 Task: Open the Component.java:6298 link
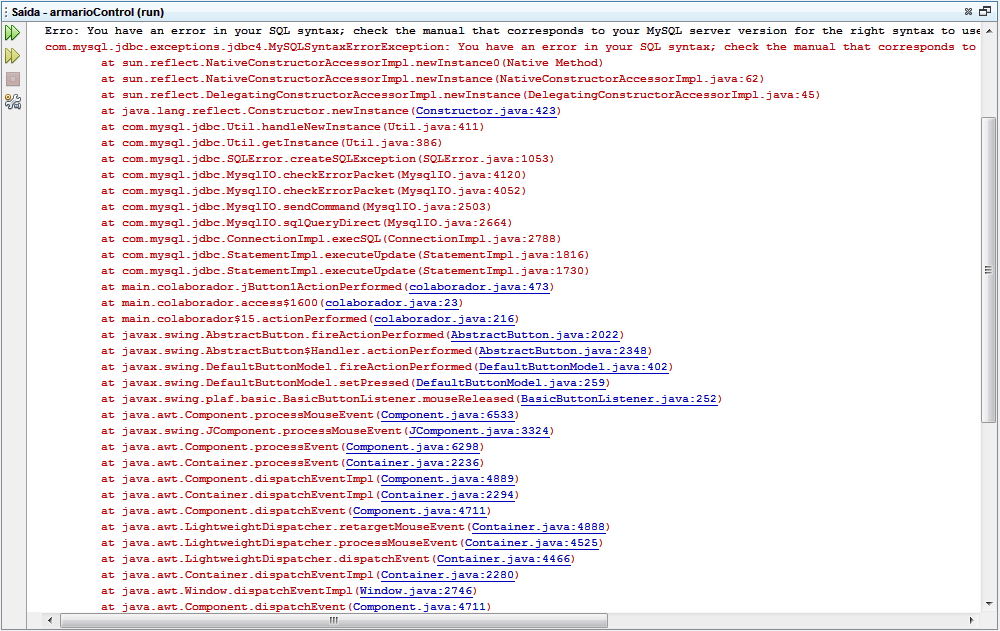coord(412,447)
